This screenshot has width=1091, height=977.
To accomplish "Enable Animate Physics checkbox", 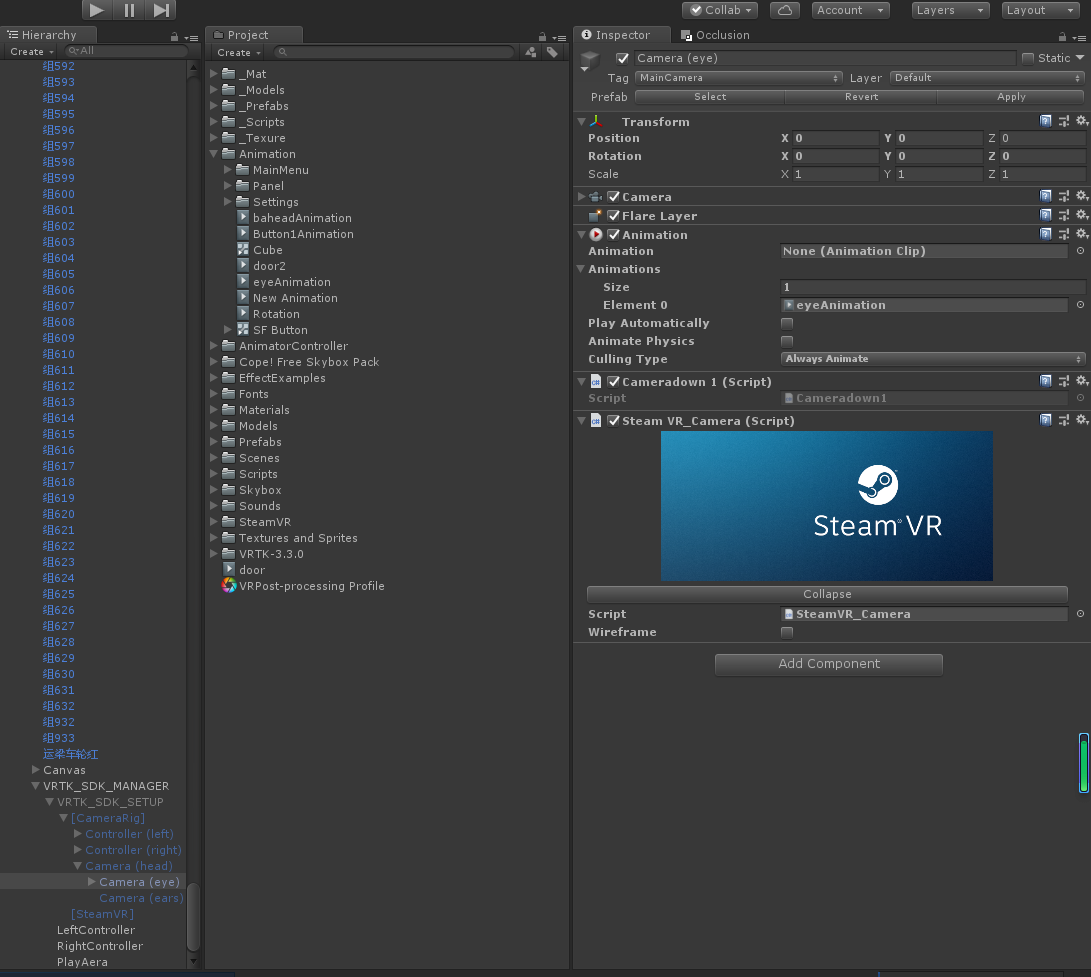I will click(787, 342).
